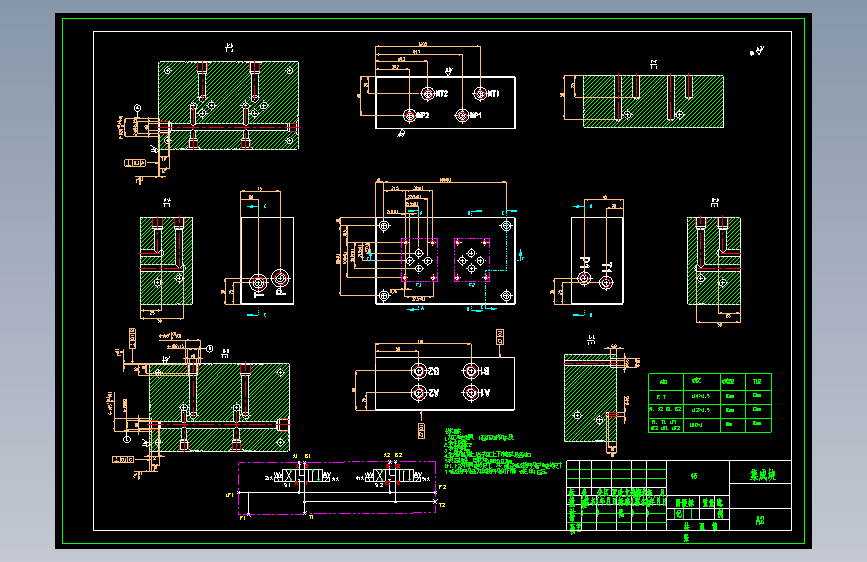The width and height of the screenshot is (867, 562).
Task: Click the MP1 port circle in top view
Action: pos(462,116)
